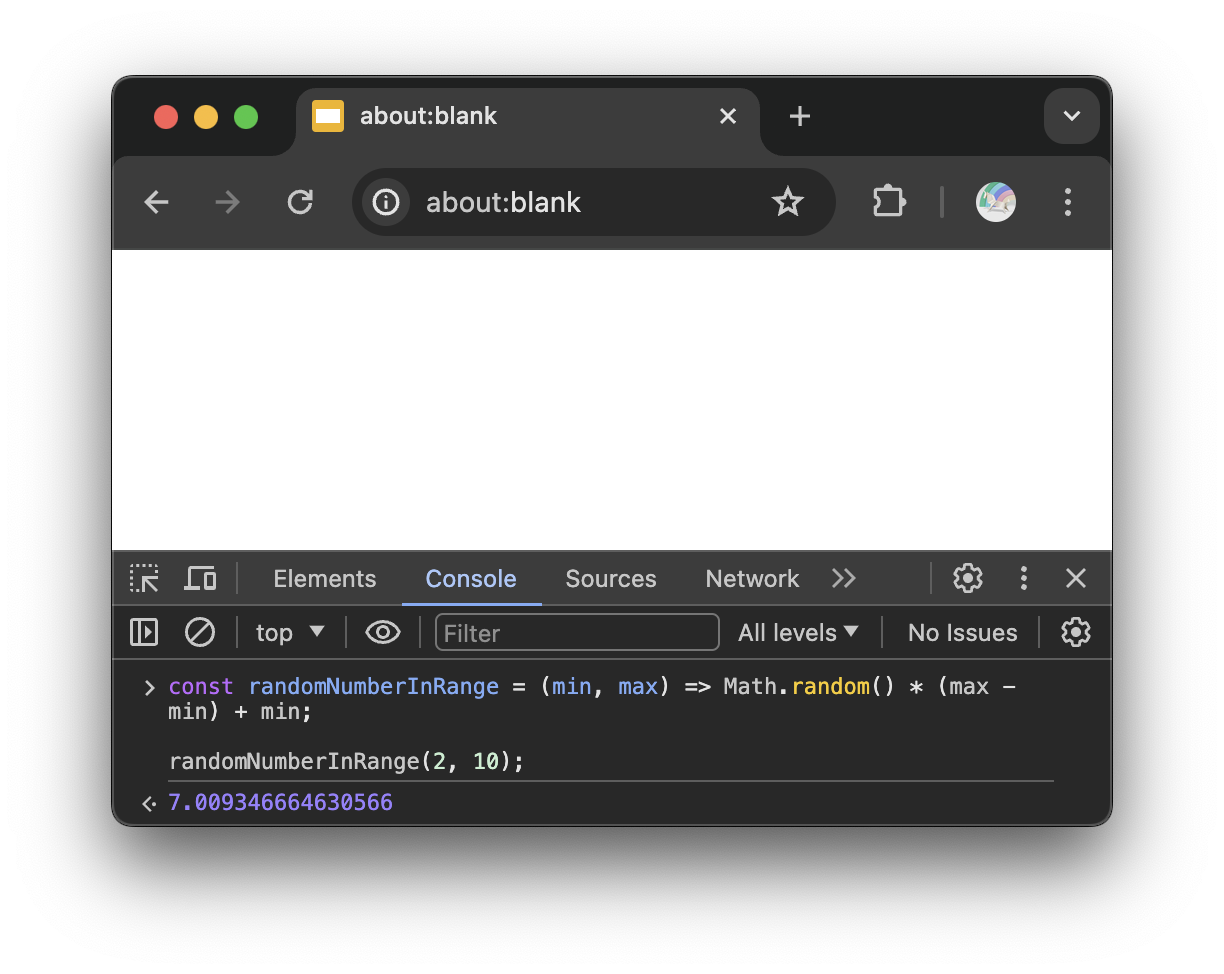Screen dimensions: 1224x974
Task: Click the forward navigation arrow
Action: pos(228,203)
